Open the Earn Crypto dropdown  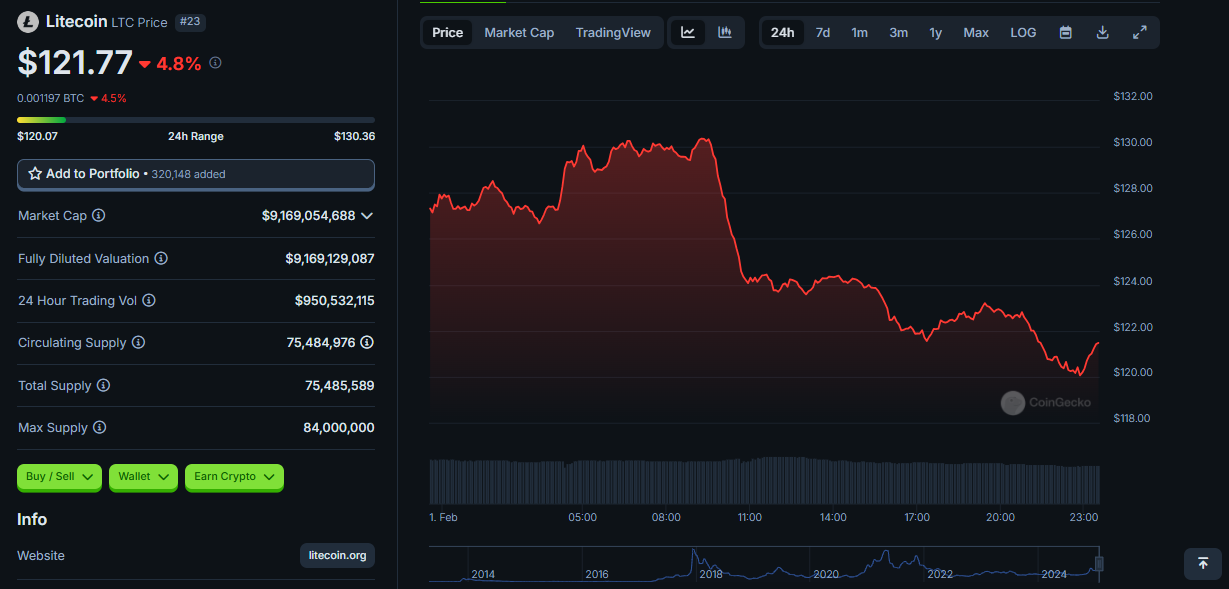coord(234,477)
